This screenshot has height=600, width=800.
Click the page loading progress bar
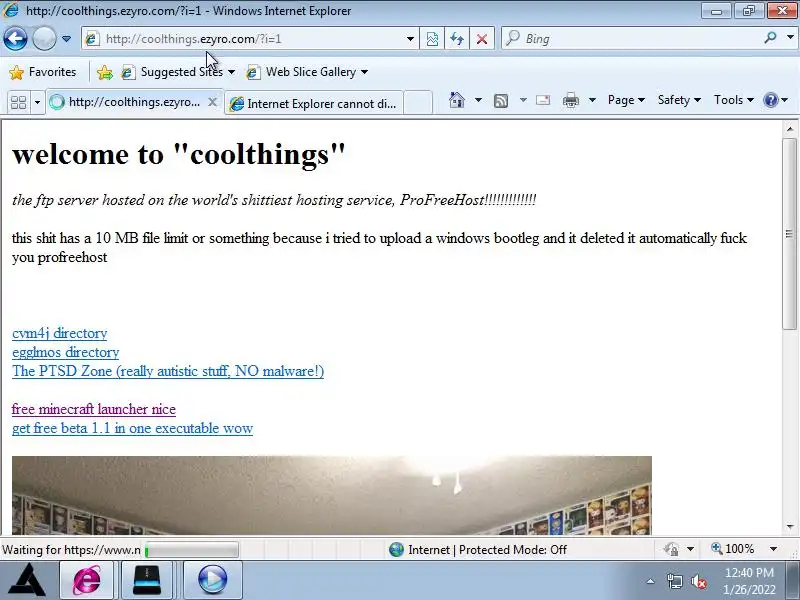click(191, 550)
